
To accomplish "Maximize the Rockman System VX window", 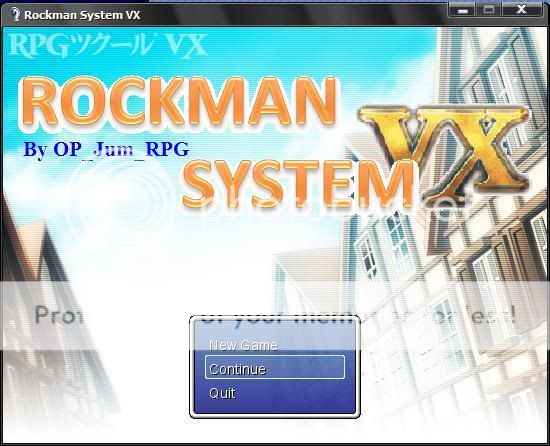I will point(489,10).
